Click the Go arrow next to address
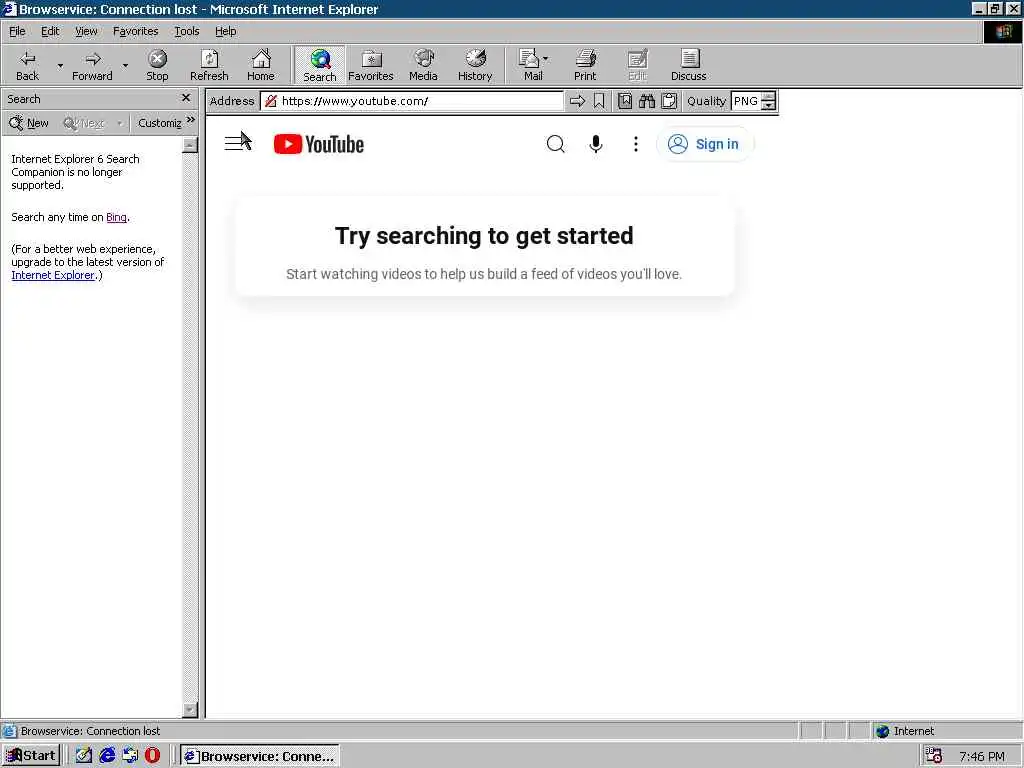This screenshot has height=768, width=1024. click(577, 101)
